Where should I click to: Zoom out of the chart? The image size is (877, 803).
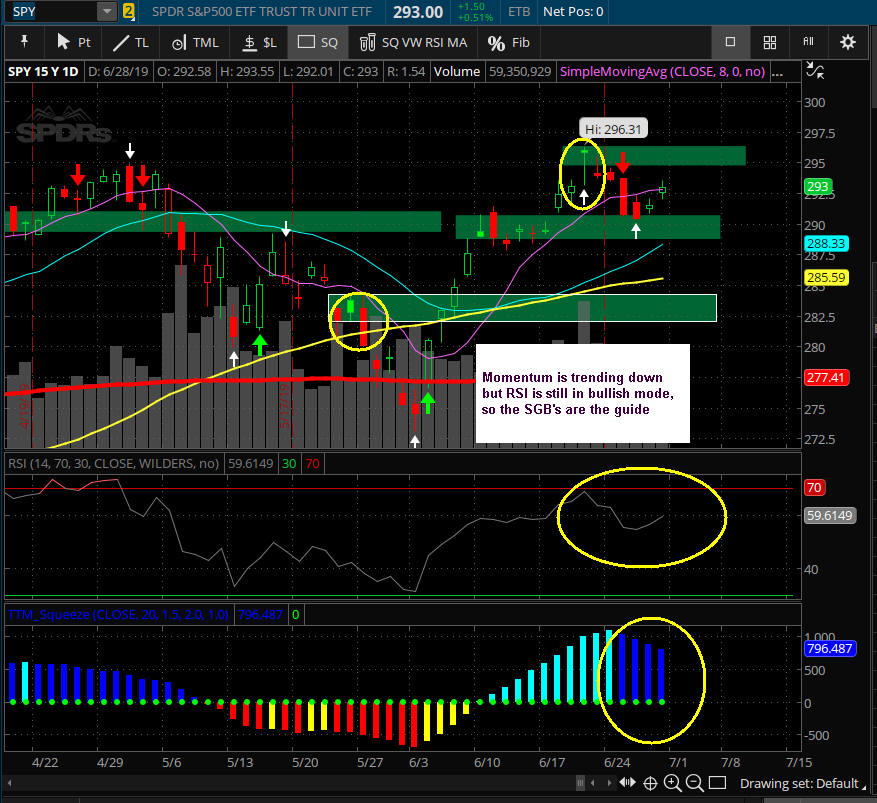(694, 783)
